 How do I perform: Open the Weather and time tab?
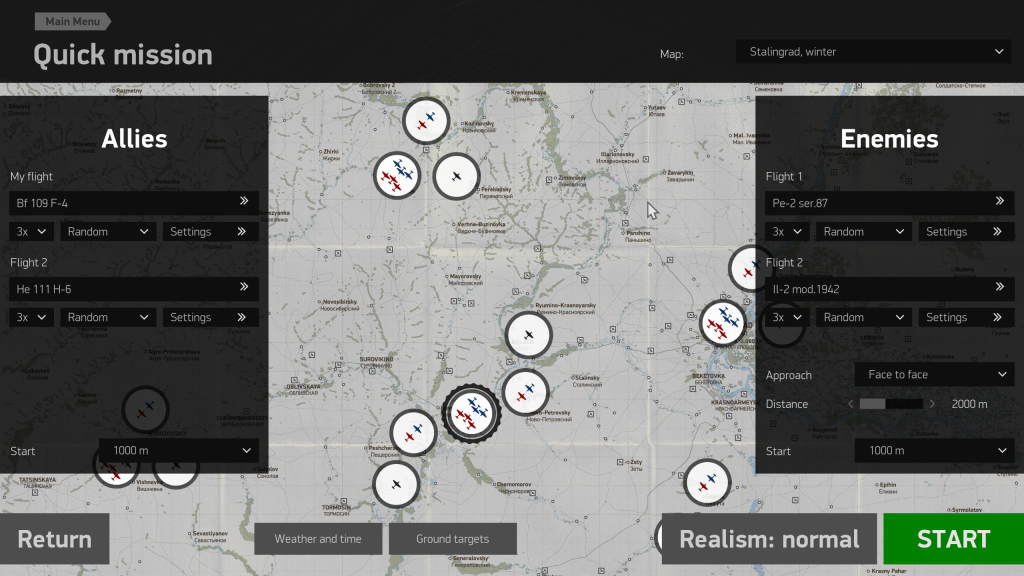[318, 539]
